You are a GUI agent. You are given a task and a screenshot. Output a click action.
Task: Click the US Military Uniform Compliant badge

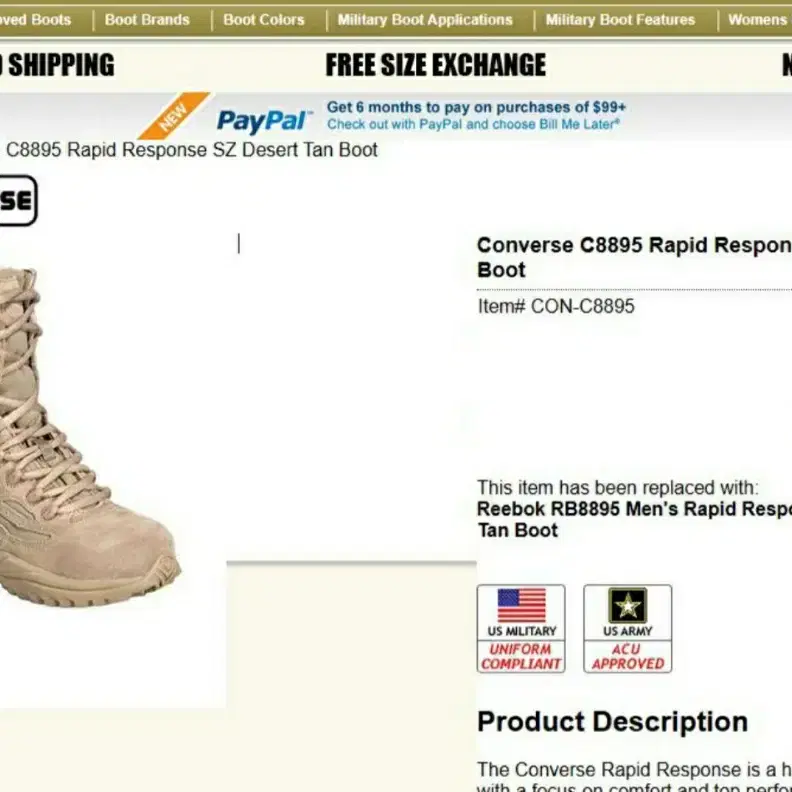click(521, 628)
